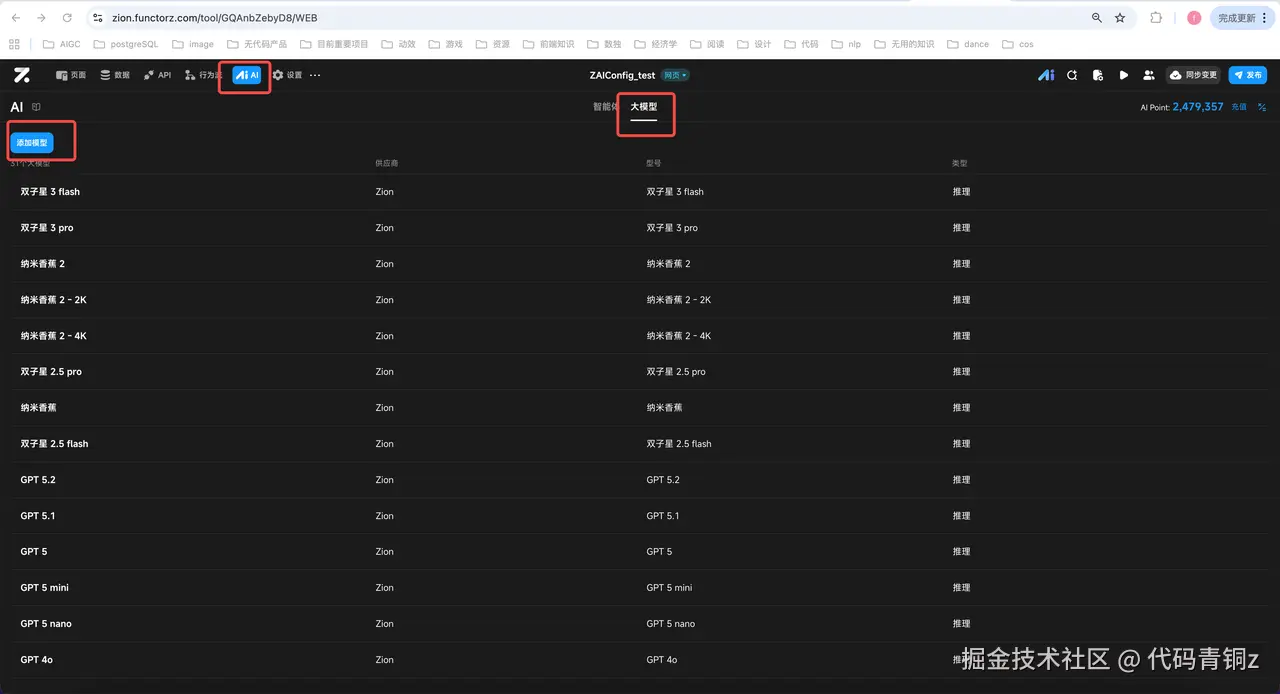The width and height of the screenshot is (1280, 694).
Task: Select the 双子星 2.5 pro model row
Action: [x=640, y=372]
